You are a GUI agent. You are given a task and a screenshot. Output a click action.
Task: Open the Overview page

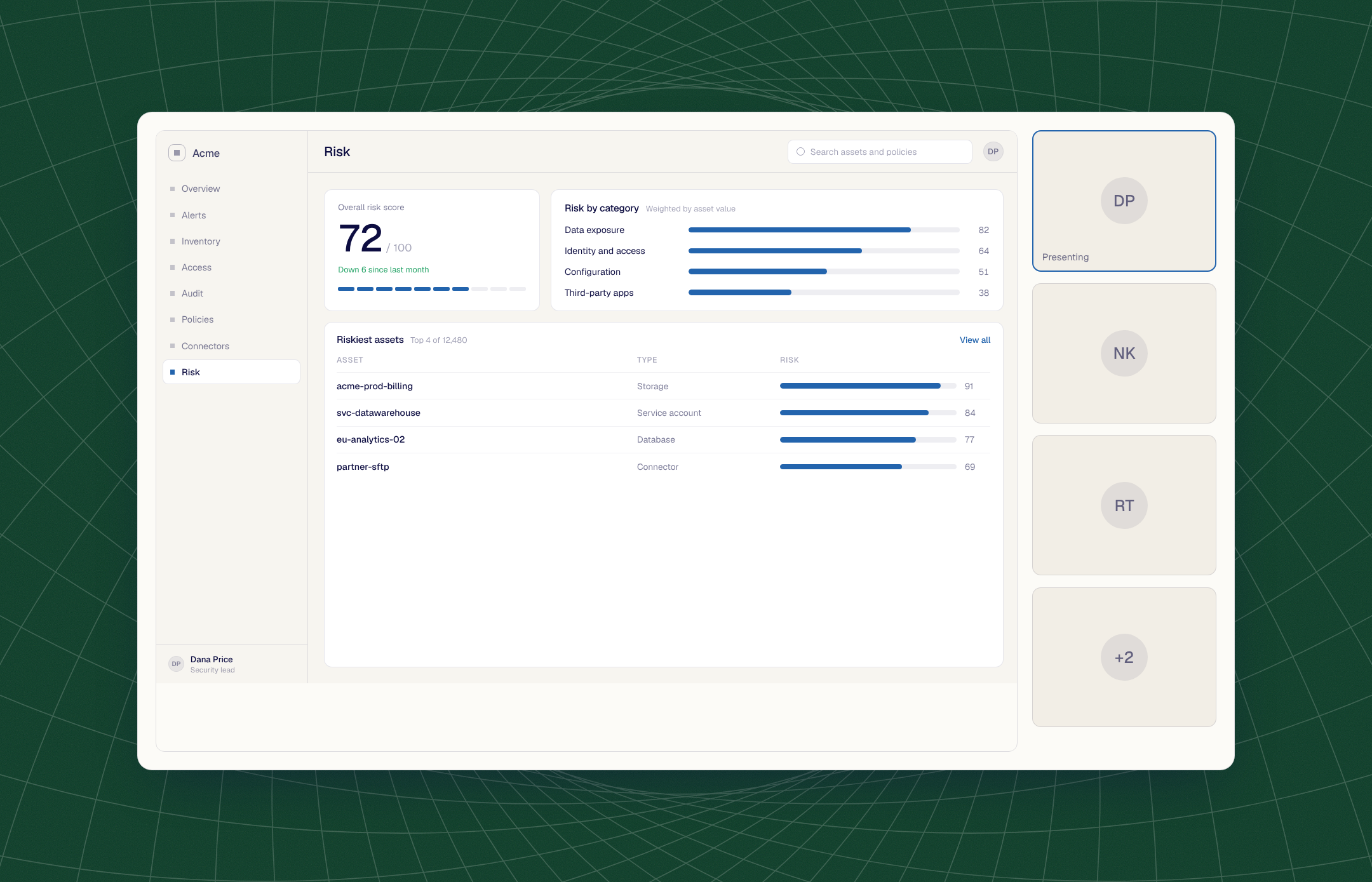(x=231, y=189)
